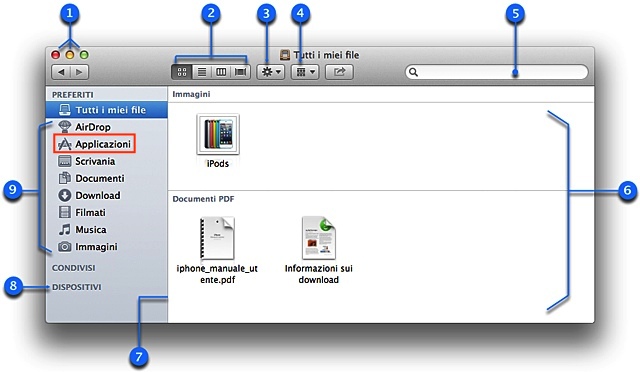
Task: Click the Scrivania desktop icon
Action: [x=64, y=161]
